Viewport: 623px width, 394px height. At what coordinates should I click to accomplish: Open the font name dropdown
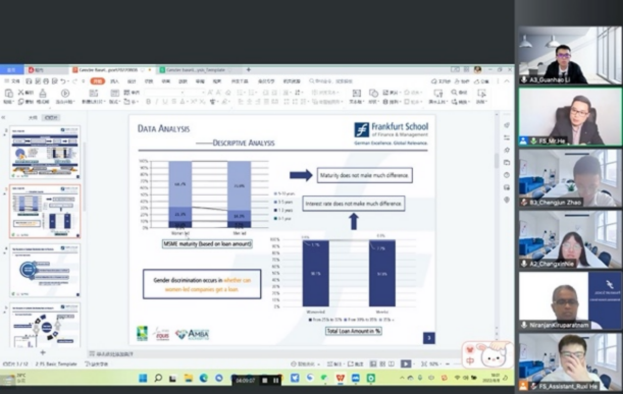165,92
